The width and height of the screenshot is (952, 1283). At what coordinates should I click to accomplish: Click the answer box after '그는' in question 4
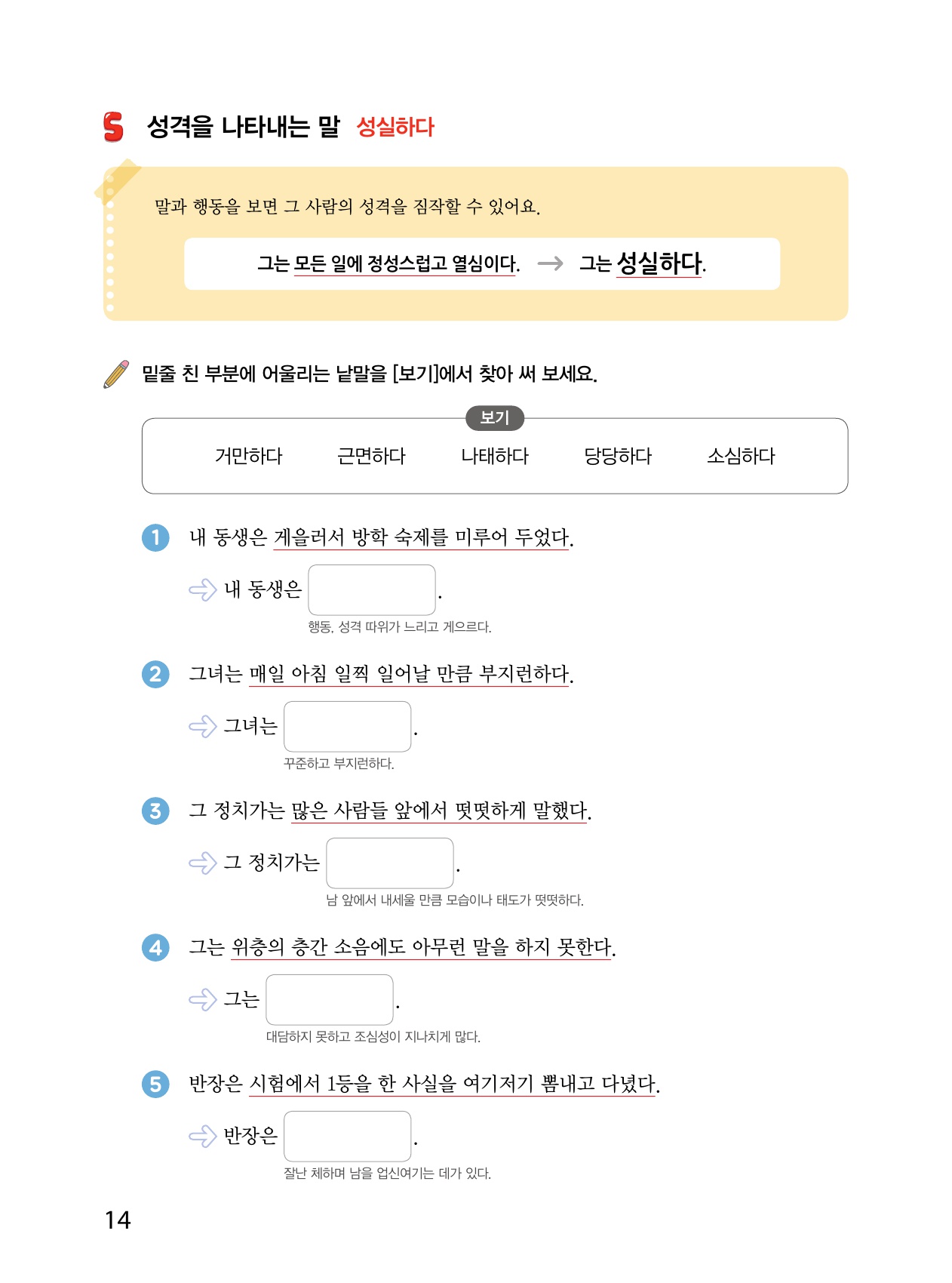coord(330,999)
